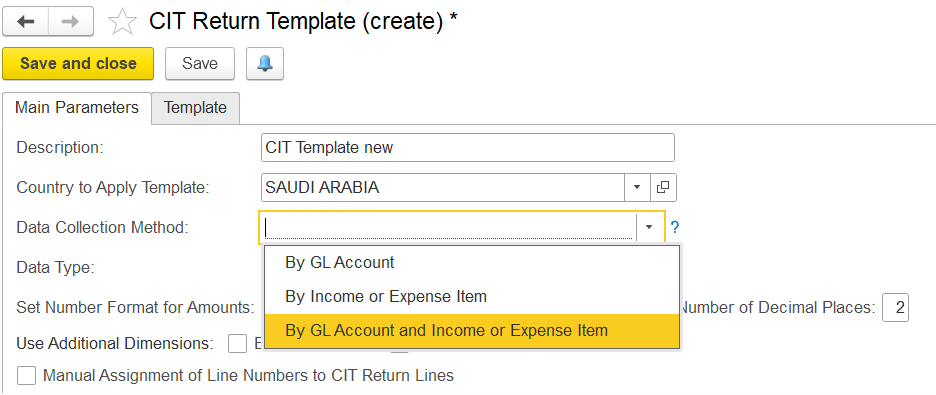Tick the first Use Additional Dimensions checkbox
The image size is (936, 395).
[x=238, y=344]
